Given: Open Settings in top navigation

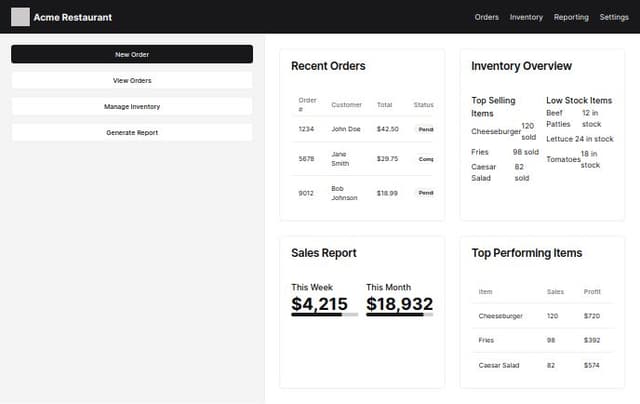Looking at the screenshot, I should pyautogui.click(x=614, y=17).
